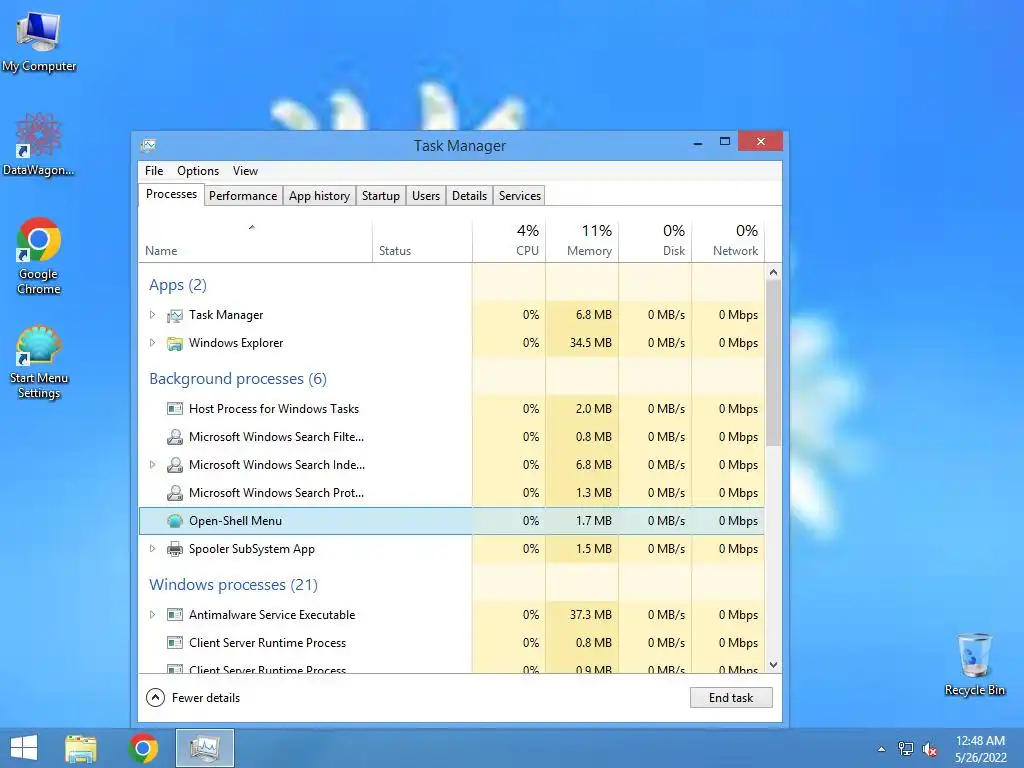Expand Microsoft Windows Search Indexer row
Screen dimensions: 1024x768
click(152, 465)
